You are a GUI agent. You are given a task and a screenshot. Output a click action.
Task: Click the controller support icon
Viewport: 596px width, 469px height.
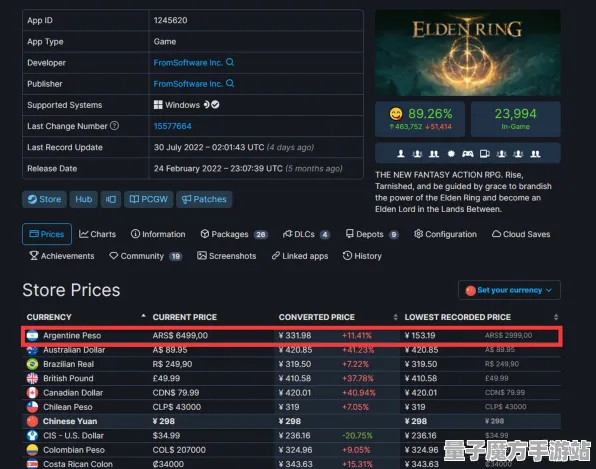pos(468,154)
